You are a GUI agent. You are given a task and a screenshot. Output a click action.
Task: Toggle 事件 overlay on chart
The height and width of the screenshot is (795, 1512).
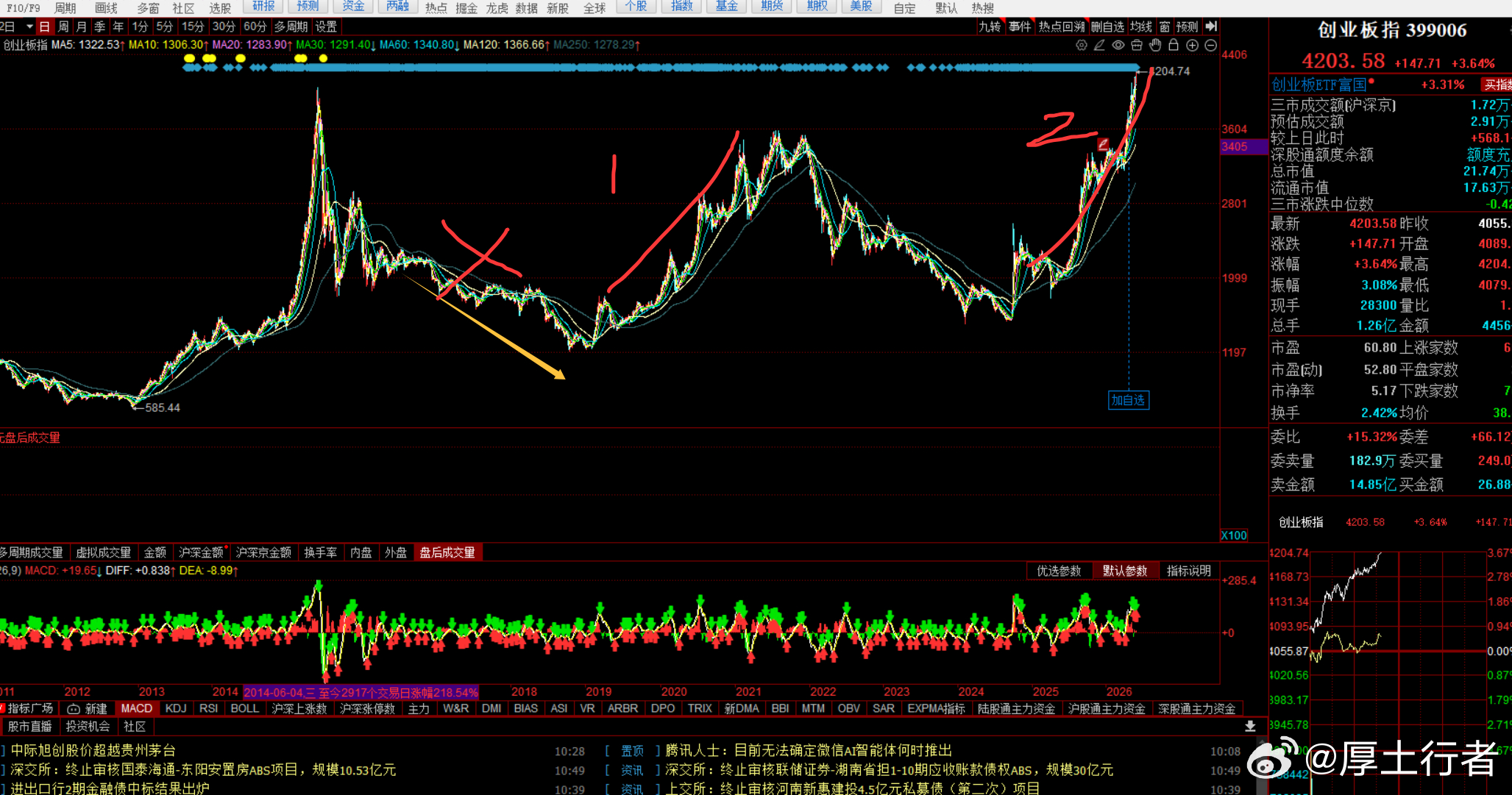(1020, 26)
